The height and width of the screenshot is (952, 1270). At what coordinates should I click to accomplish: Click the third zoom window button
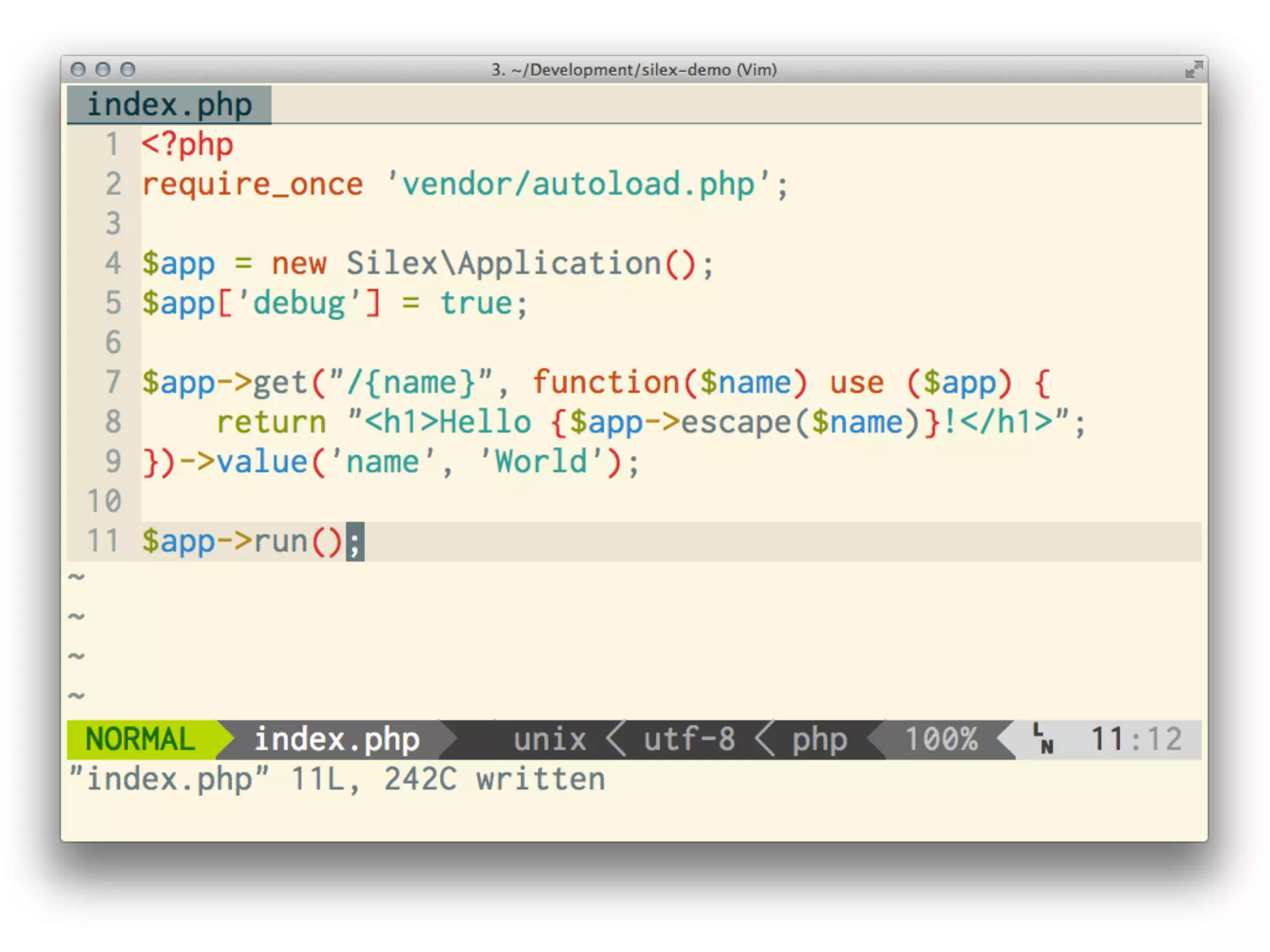coord(128,69)
